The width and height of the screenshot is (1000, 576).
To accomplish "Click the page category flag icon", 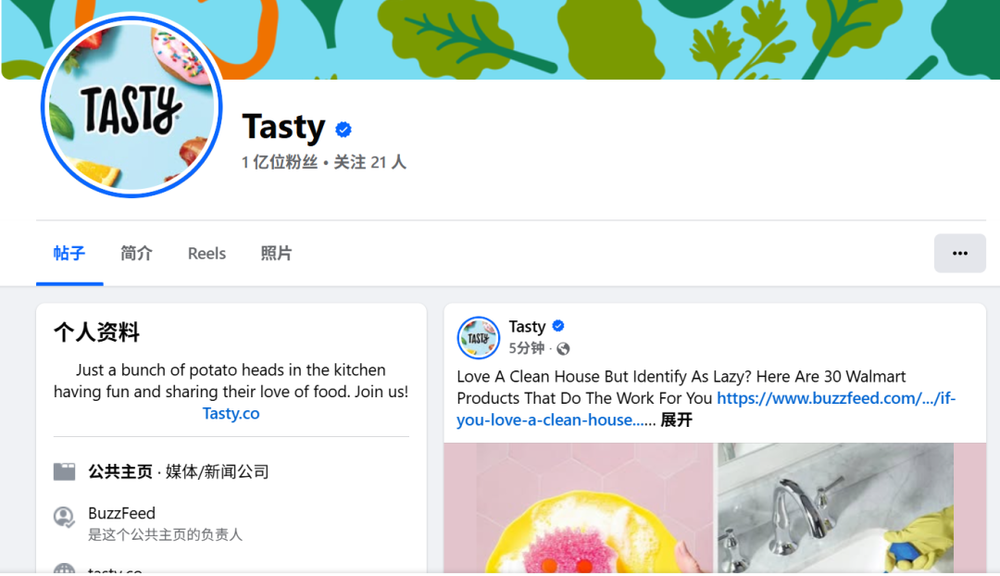I will pos(64,471).
